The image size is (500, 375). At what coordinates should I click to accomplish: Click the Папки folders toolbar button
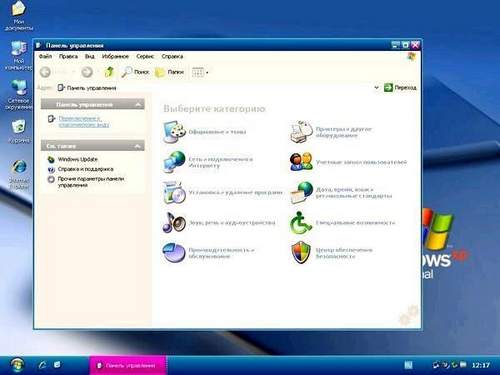(x=170, y=72)
